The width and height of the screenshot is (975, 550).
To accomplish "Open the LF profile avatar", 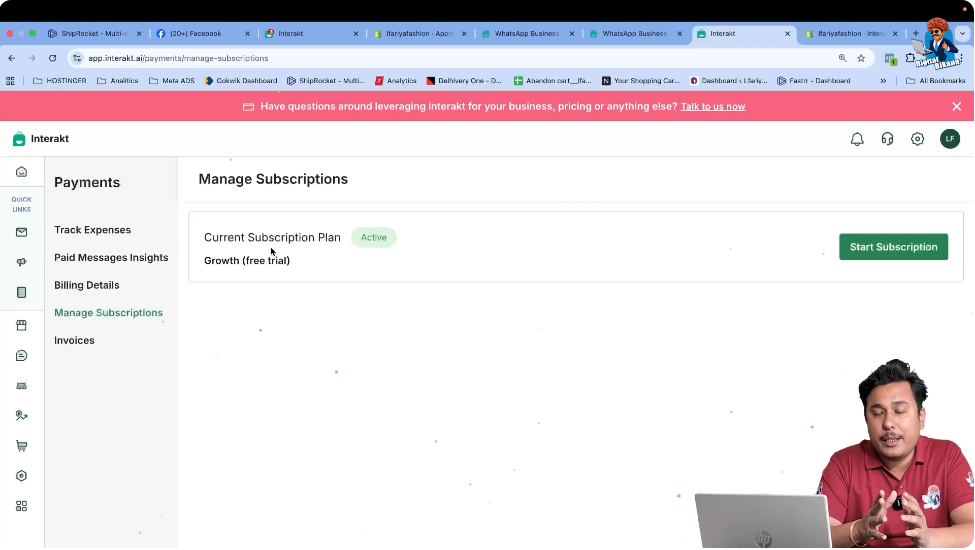I will point(950,139).
